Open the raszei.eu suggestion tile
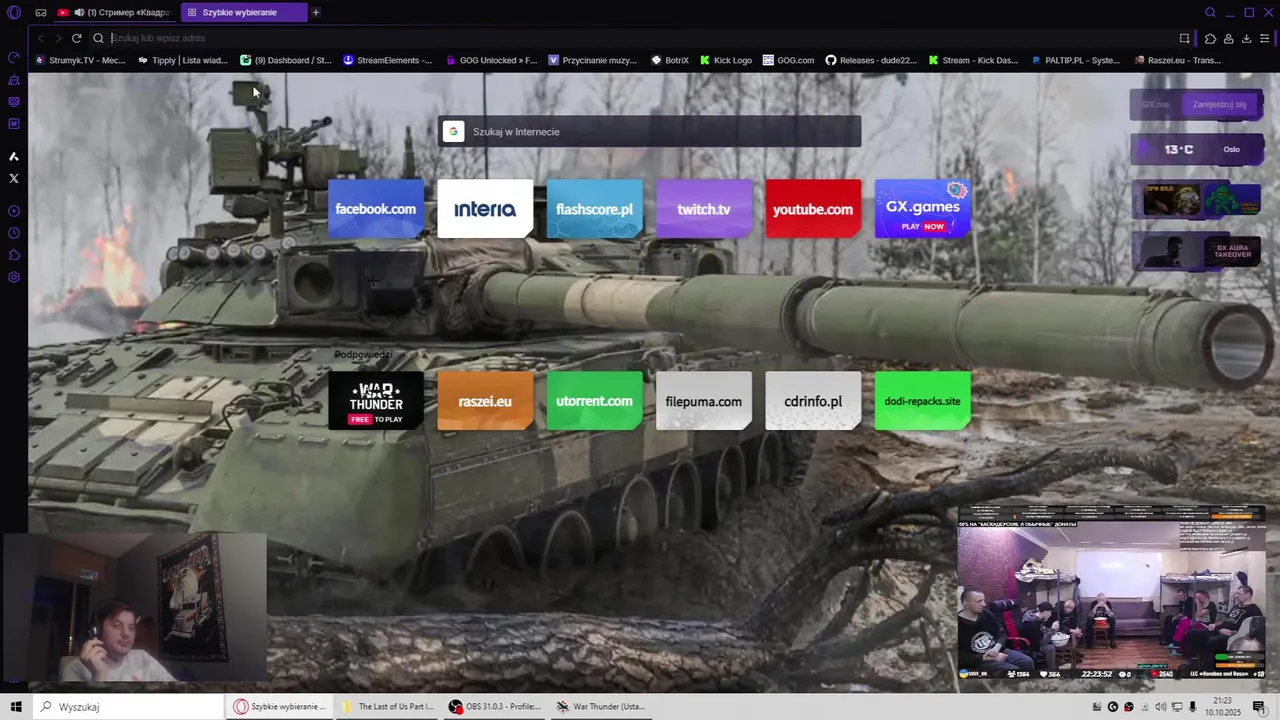Viewport: 1280px width, 720px height. point(485,401)
